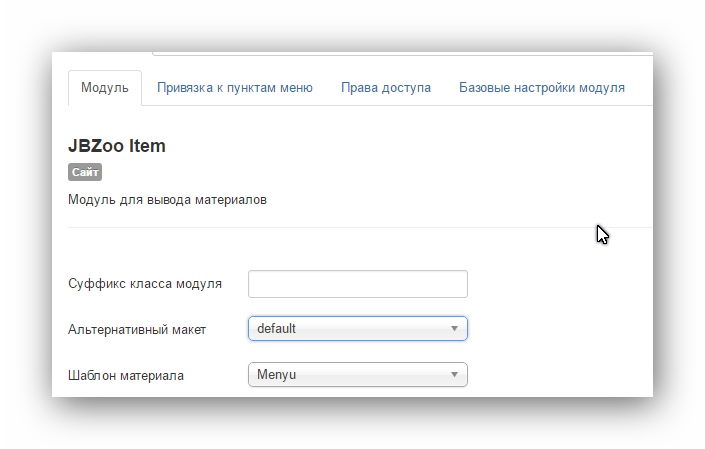Open the Альтернативный макет dropdown
The height and width of the screenshot is (449, 705).
(357, 328)
